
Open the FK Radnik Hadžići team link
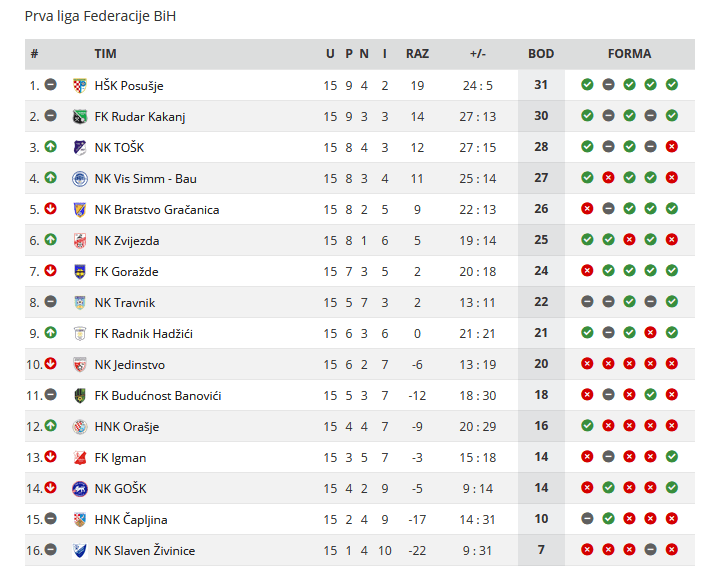[144, 334]
